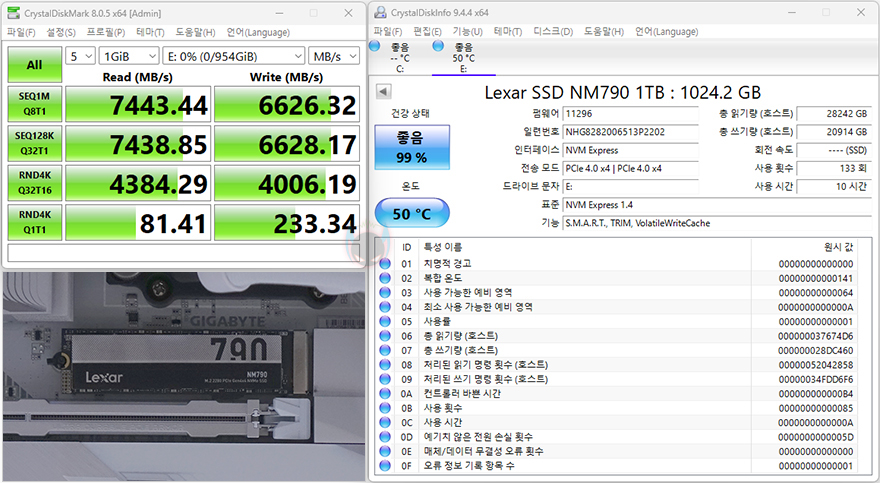
Task: Open the test count dropdown showing 5
Action: 81,56
